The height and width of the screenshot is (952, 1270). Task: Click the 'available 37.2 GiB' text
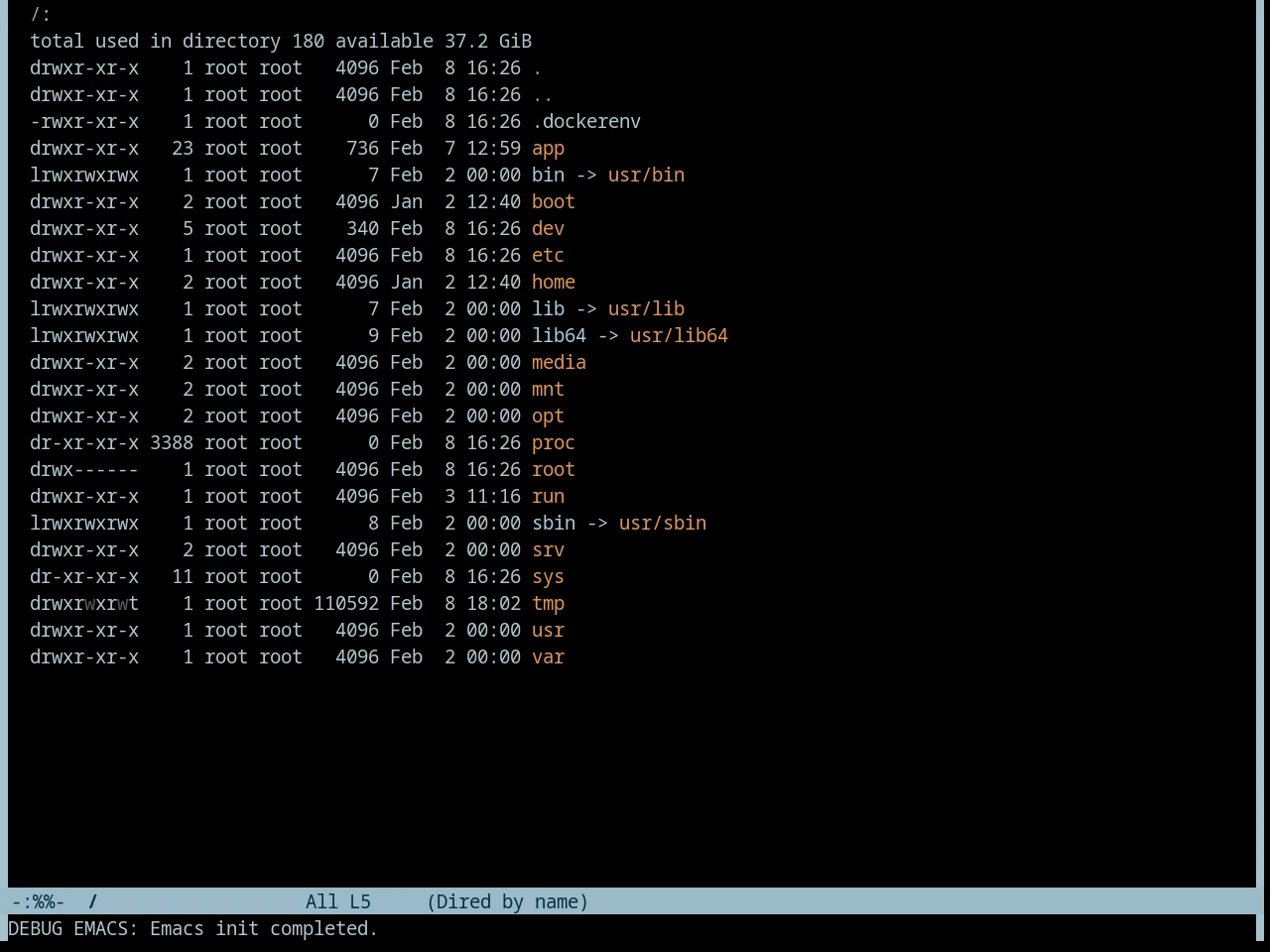click(434, 42)
